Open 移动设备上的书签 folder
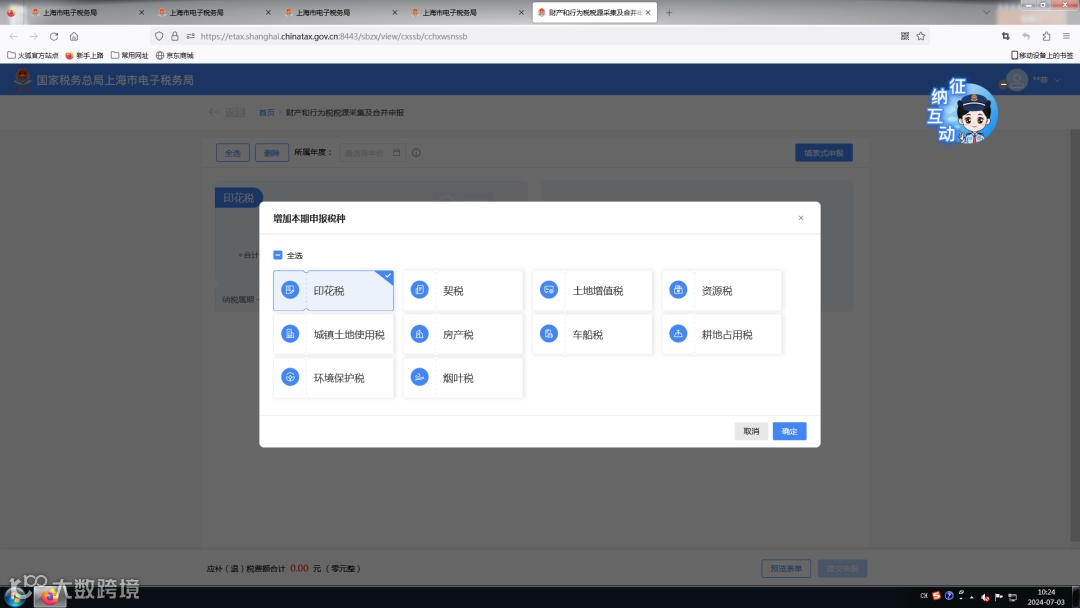Viewport: 1080px width, 608px height. pos(1041,55)
